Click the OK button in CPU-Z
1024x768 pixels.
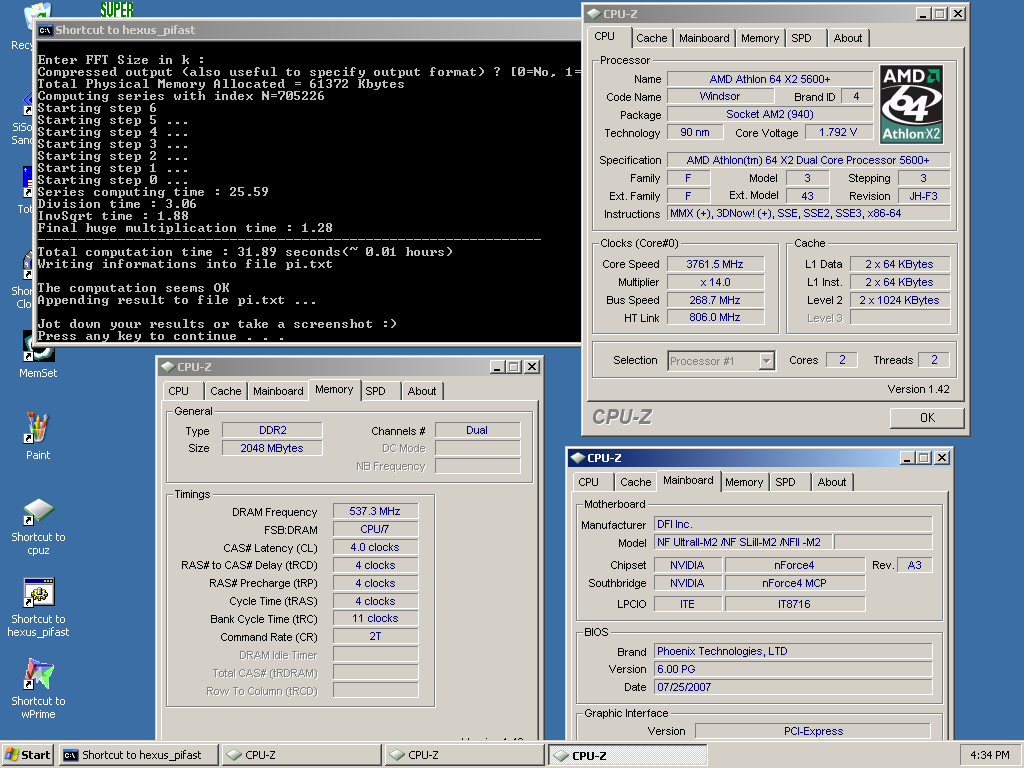pyautogui.click(x=927, y=418)
